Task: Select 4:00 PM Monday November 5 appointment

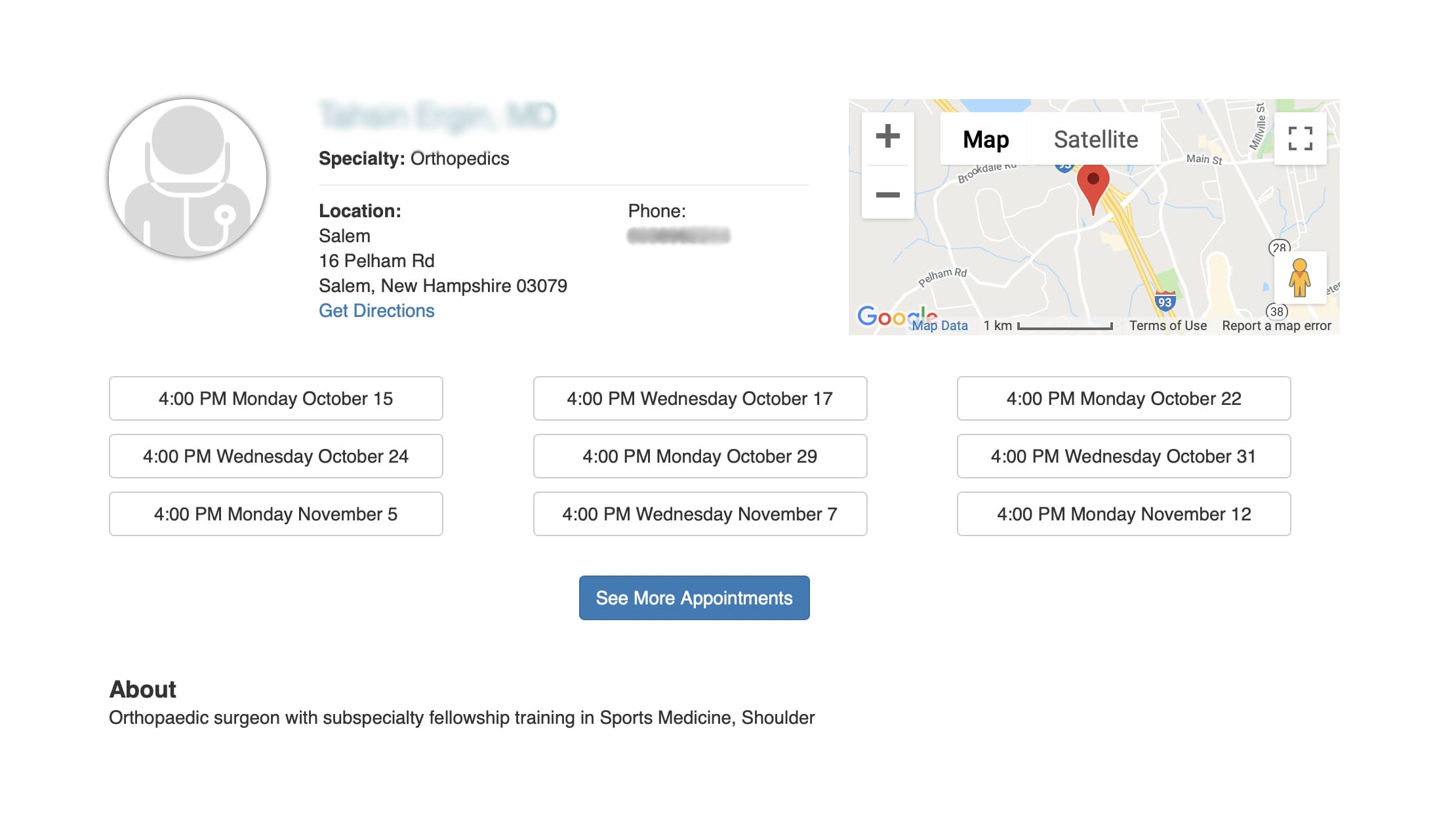Action: click(275, 514)
